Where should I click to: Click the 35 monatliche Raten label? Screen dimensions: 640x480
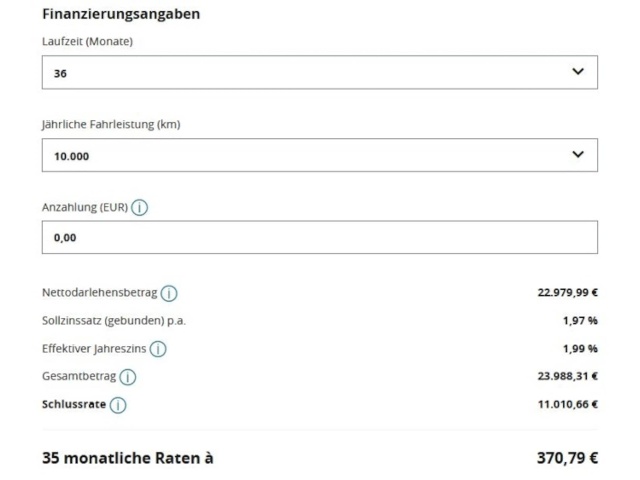[128, 458]
